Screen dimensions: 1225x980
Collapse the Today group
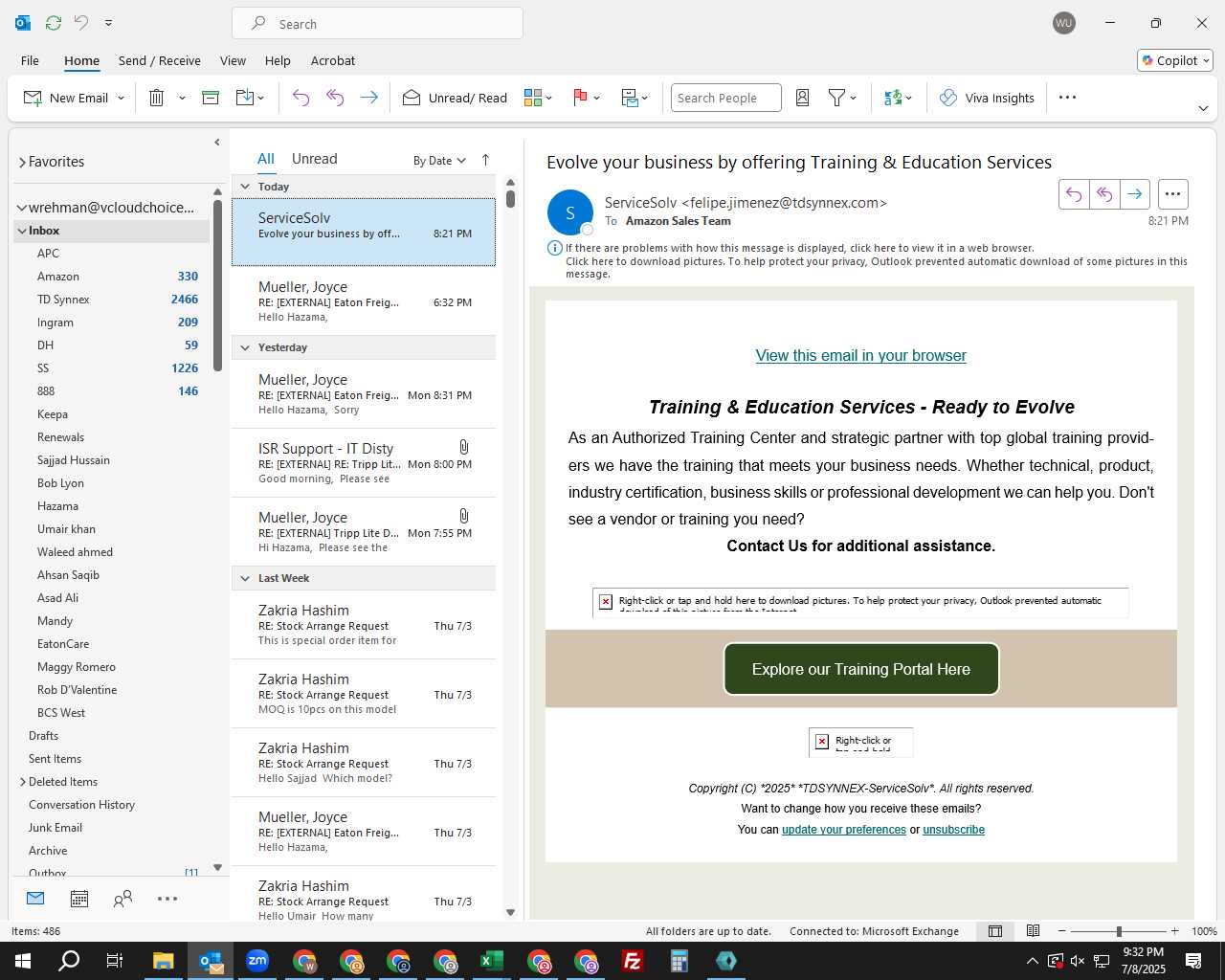245,187
